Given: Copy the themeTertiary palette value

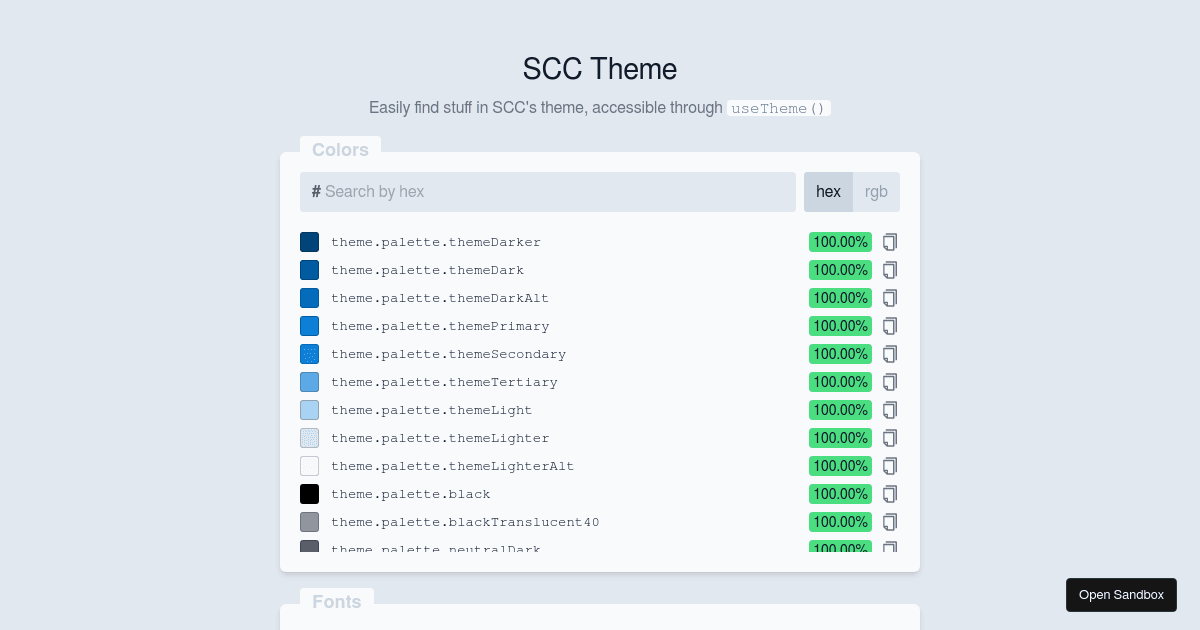Looking at the screenshot, I should [x=890, y=382].
